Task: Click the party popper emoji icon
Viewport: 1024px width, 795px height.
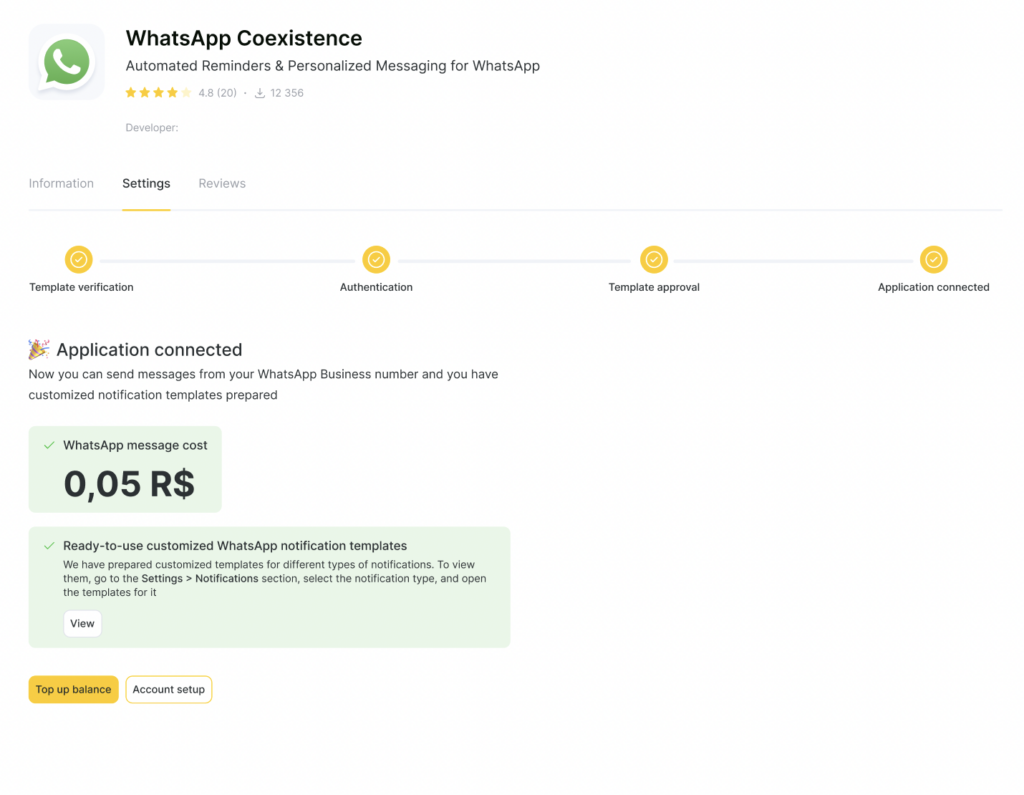Action: (x=39, y=349)
